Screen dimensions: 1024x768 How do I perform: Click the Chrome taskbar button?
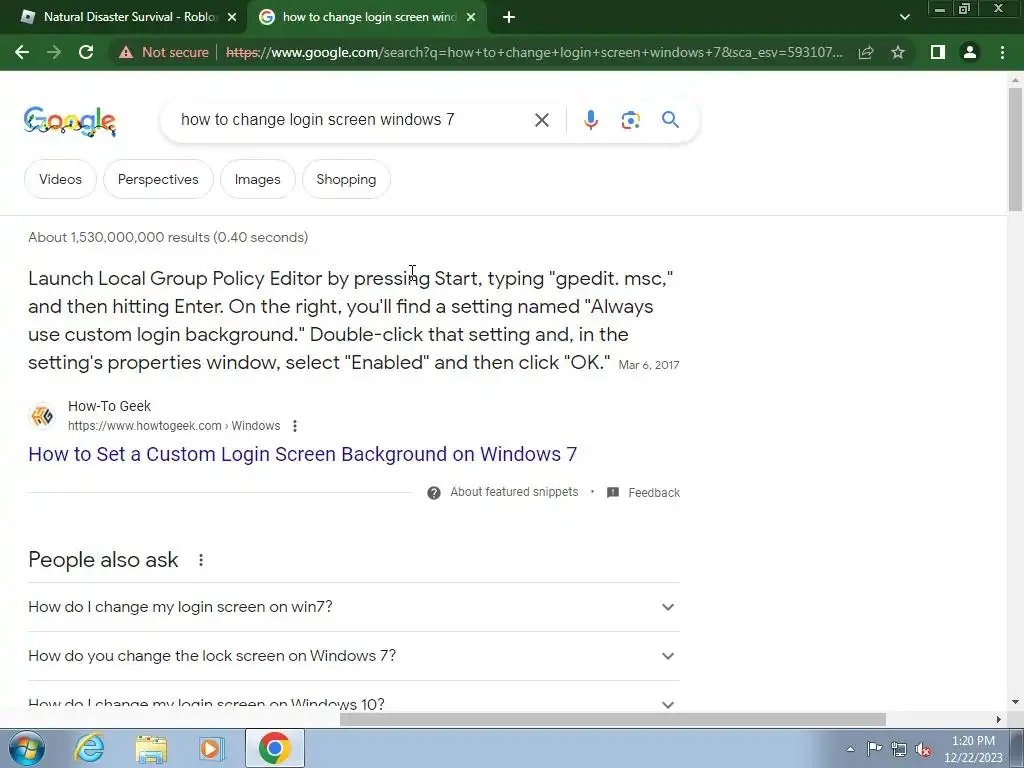[x=275, y=748]
